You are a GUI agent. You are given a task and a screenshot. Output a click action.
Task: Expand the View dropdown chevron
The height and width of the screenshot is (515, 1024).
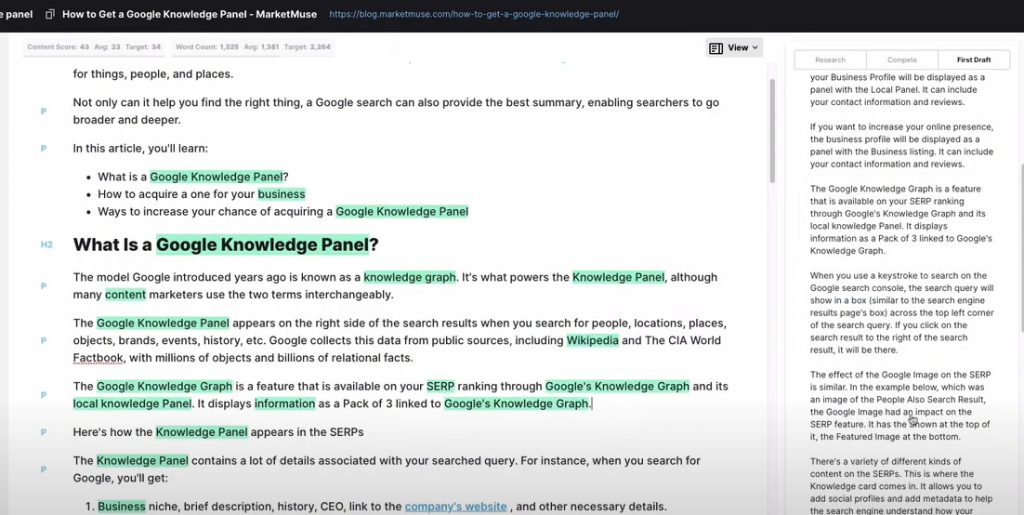coord(755,47)
